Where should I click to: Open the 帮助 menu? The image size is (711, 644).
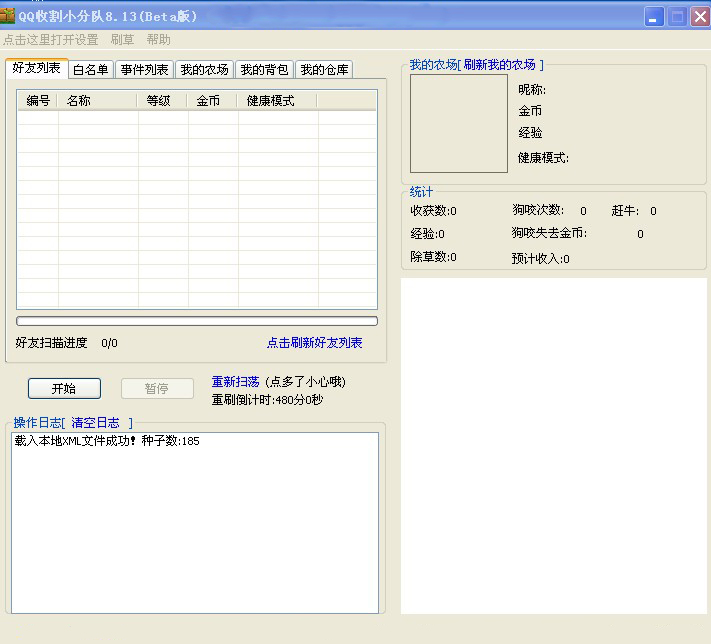[x=159, y=40]
